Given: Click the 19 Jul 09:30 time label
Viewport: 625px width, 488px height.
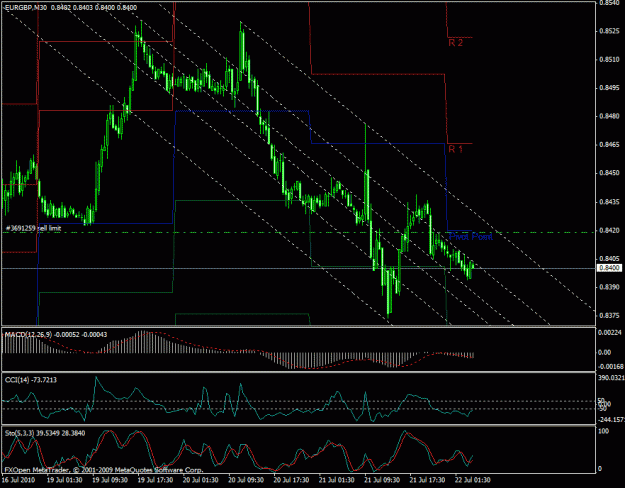Looking at the screenshot, I should point(110,480).
